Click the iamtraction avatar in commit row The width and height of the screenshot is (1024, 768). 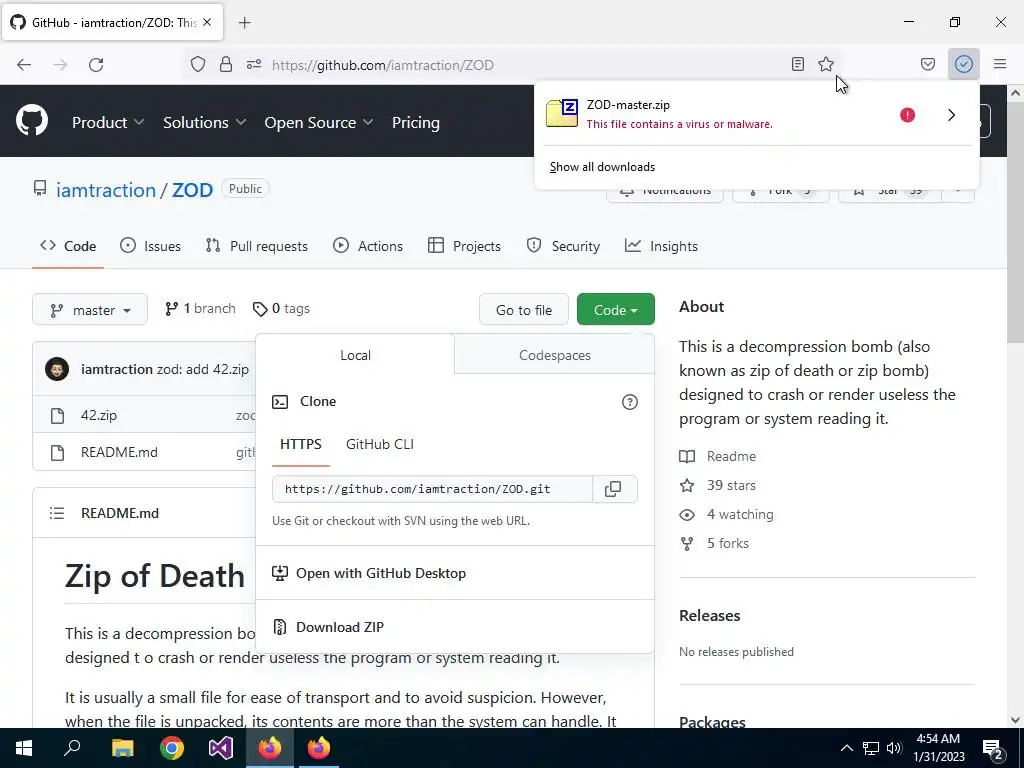point(57,369)
